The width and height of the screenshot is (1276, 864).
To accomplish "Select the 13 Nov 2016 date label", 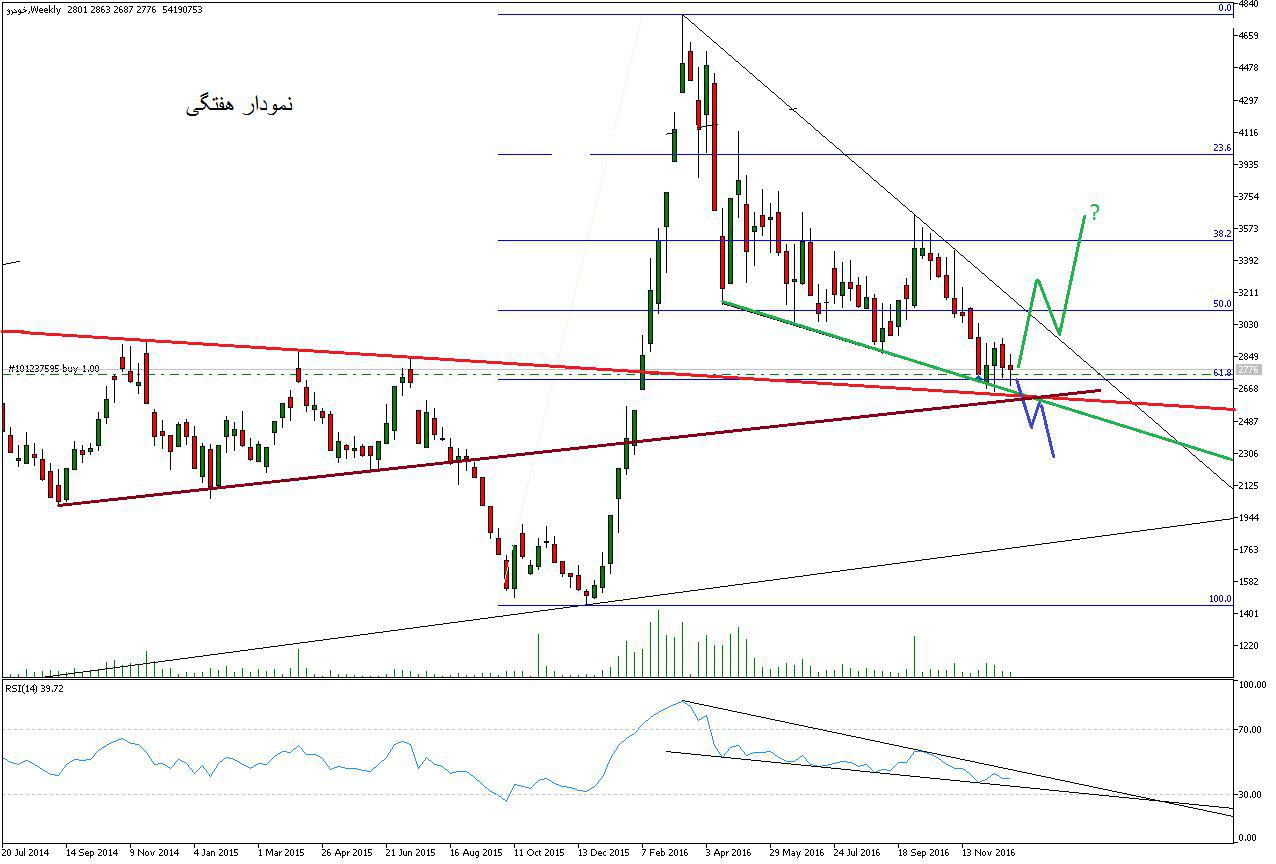I will coord(988,853).
